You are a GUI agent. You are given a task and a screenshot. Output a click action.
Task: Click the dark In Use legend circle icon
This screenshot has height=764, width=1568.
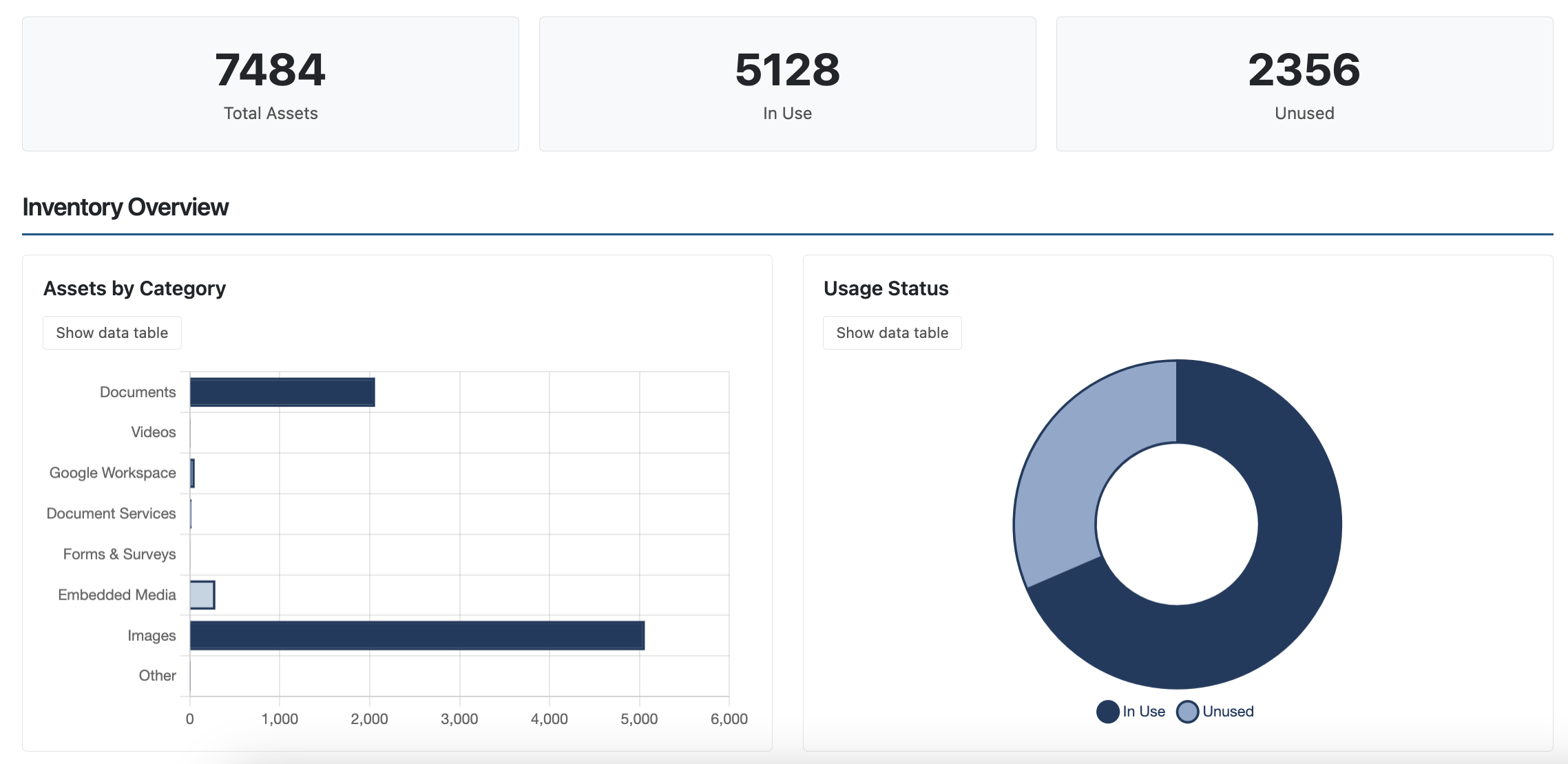(x=1107, y=711)
